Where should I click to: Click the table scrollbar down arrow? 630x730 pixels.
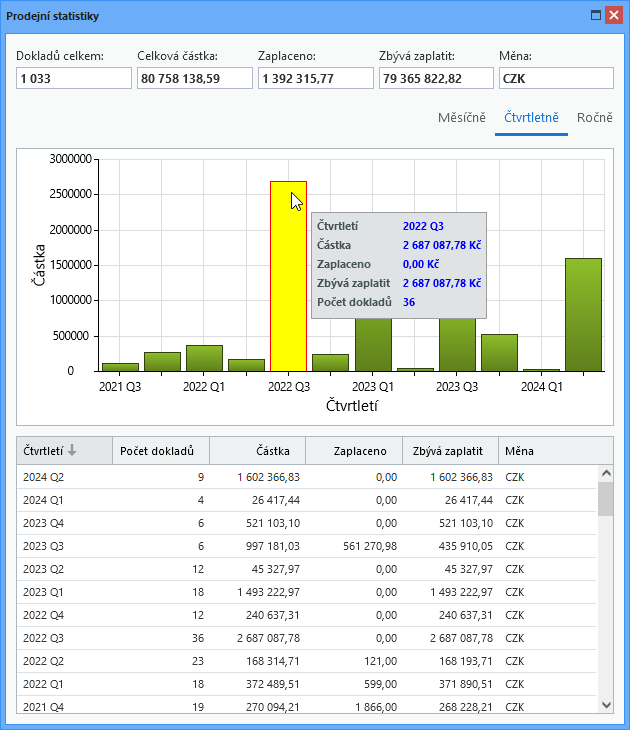[606, 705]
